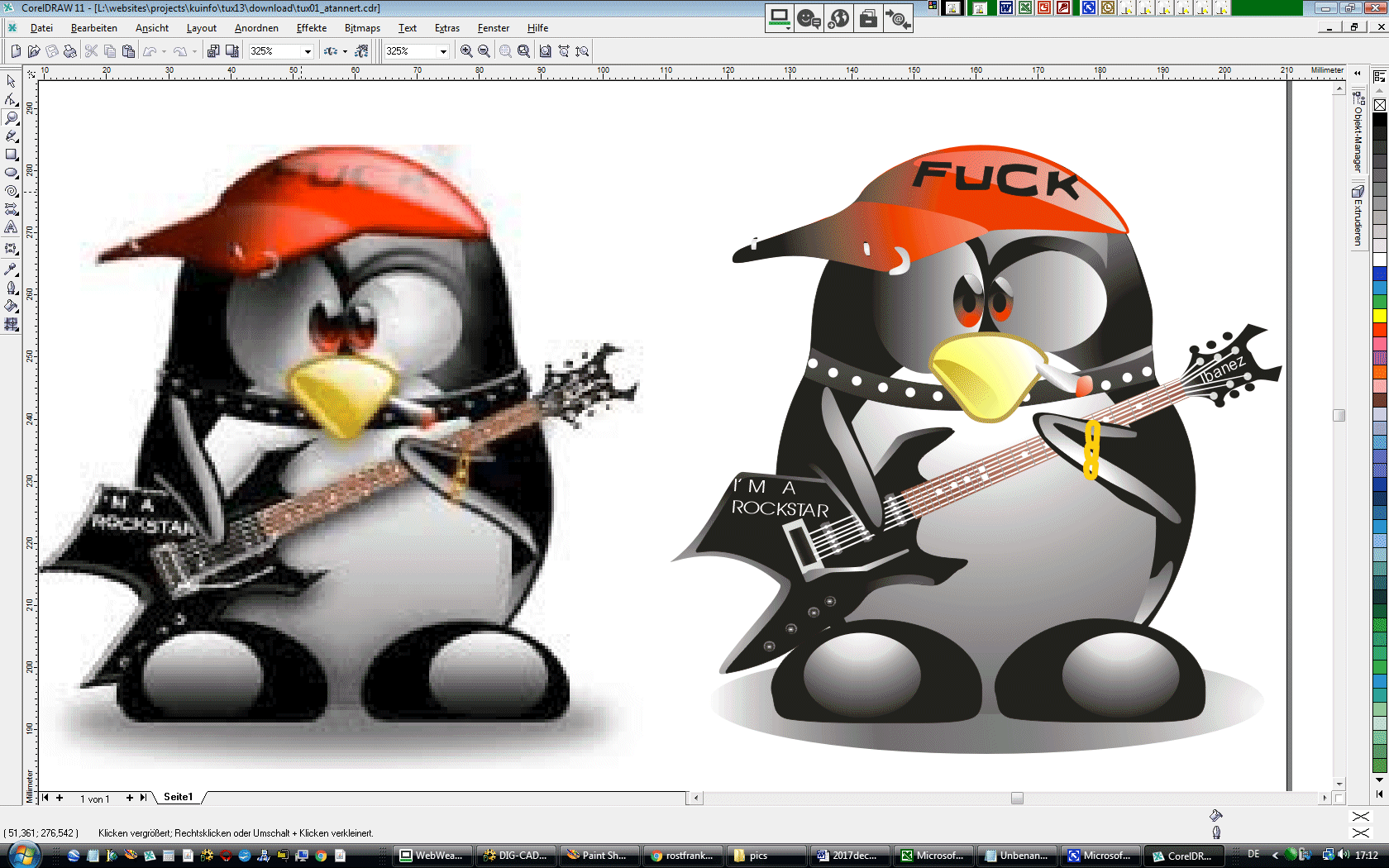Zoom out using minus magnifier icon
1389x868 pixels.
click(484, 51)
